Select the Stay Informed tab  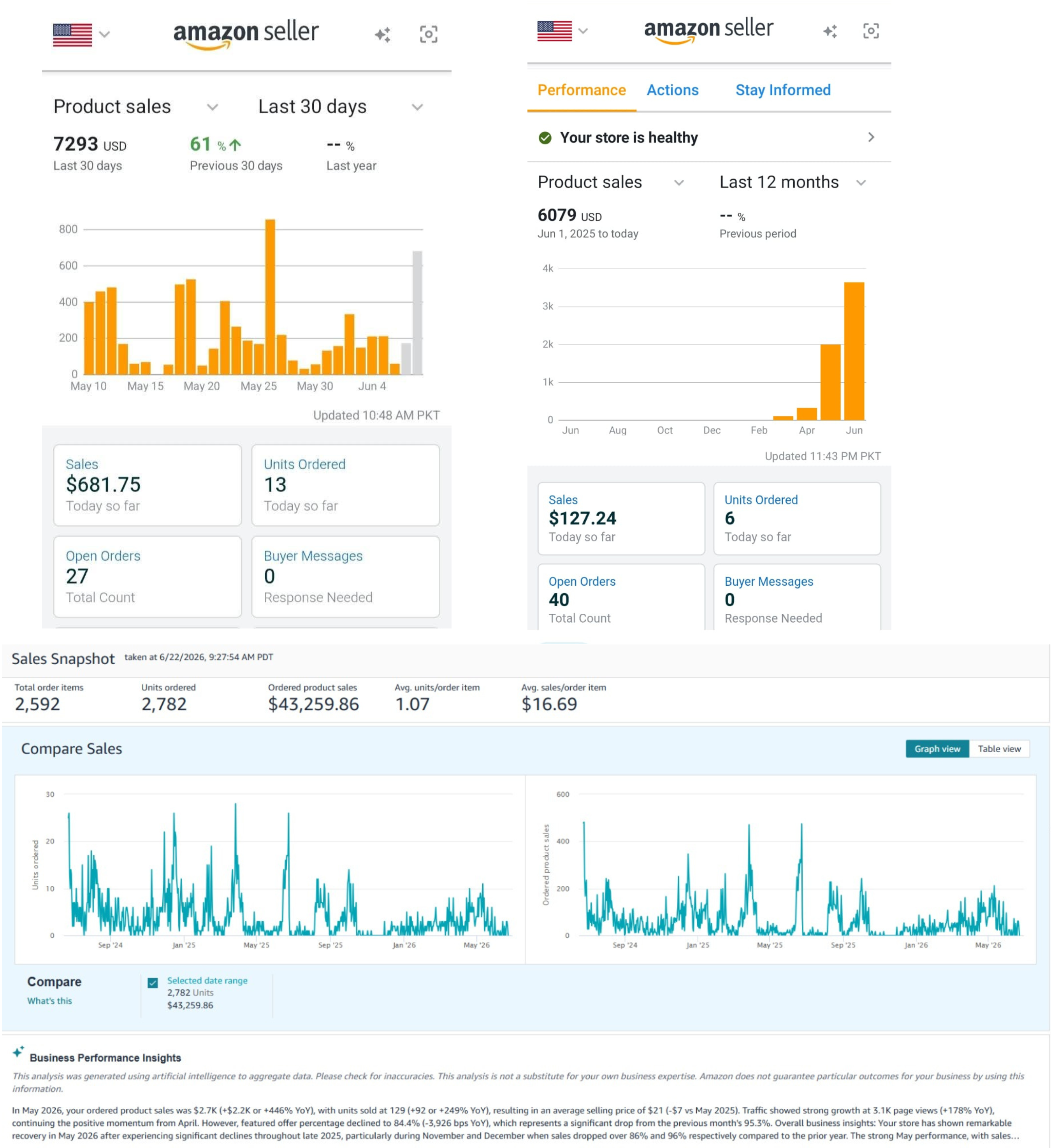783,90
